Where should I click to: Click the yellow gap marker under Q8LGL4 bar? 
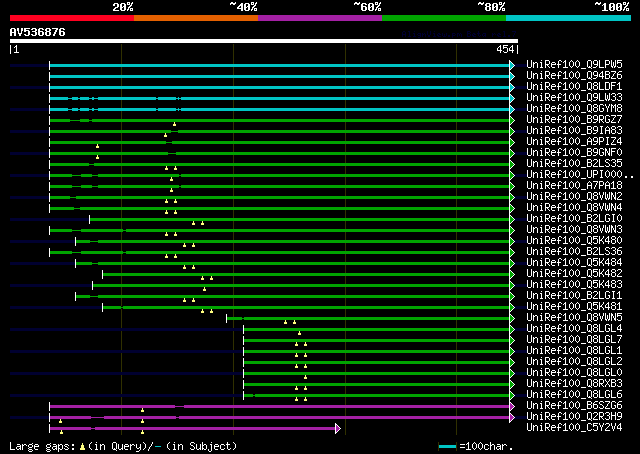[x=299, y=333]
